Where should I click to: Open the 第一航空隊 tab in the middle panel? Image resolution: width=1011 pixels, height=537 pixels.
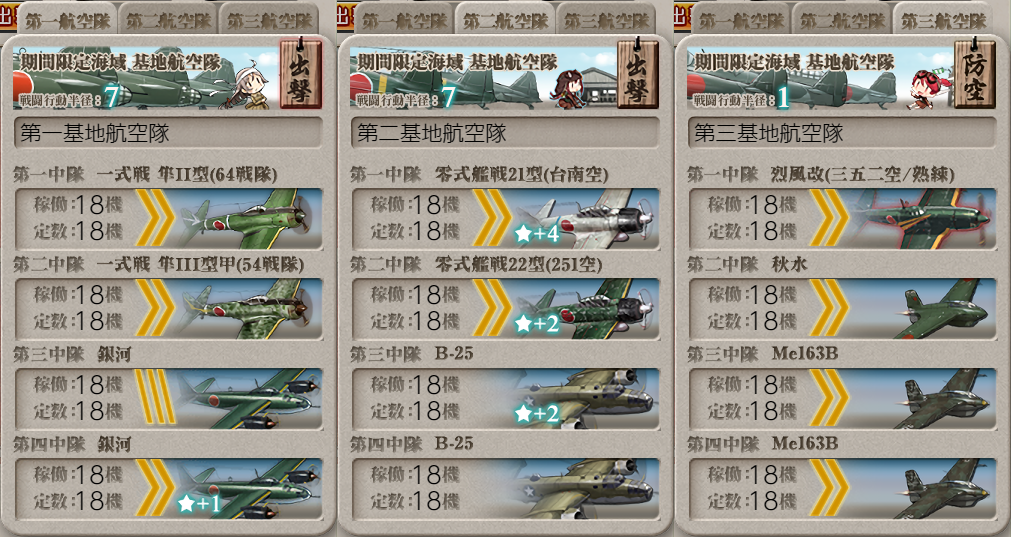coord(404,20)
